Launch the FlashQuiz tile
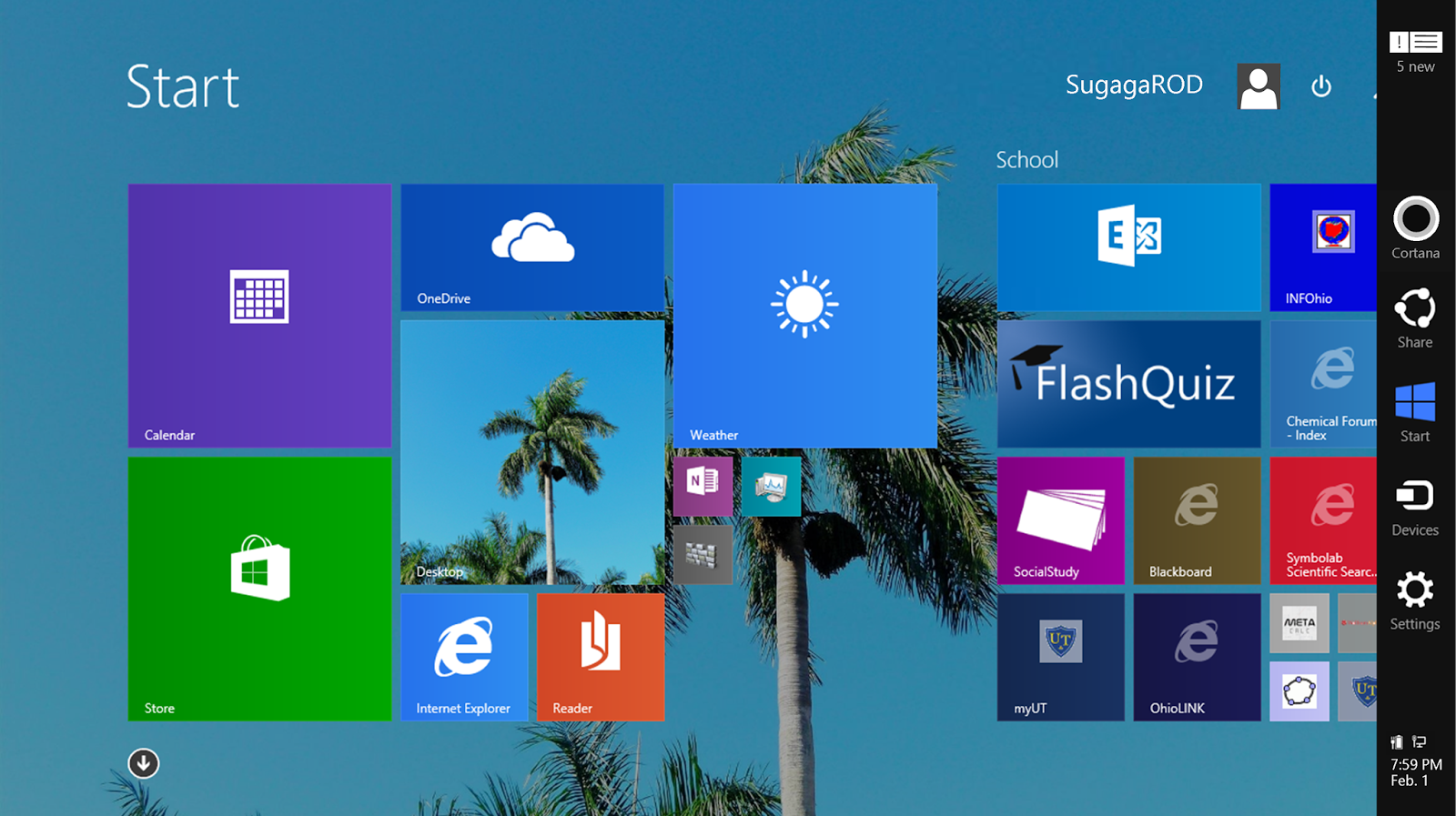This screenshot has width=1456, height=816. coord(1129,384)
